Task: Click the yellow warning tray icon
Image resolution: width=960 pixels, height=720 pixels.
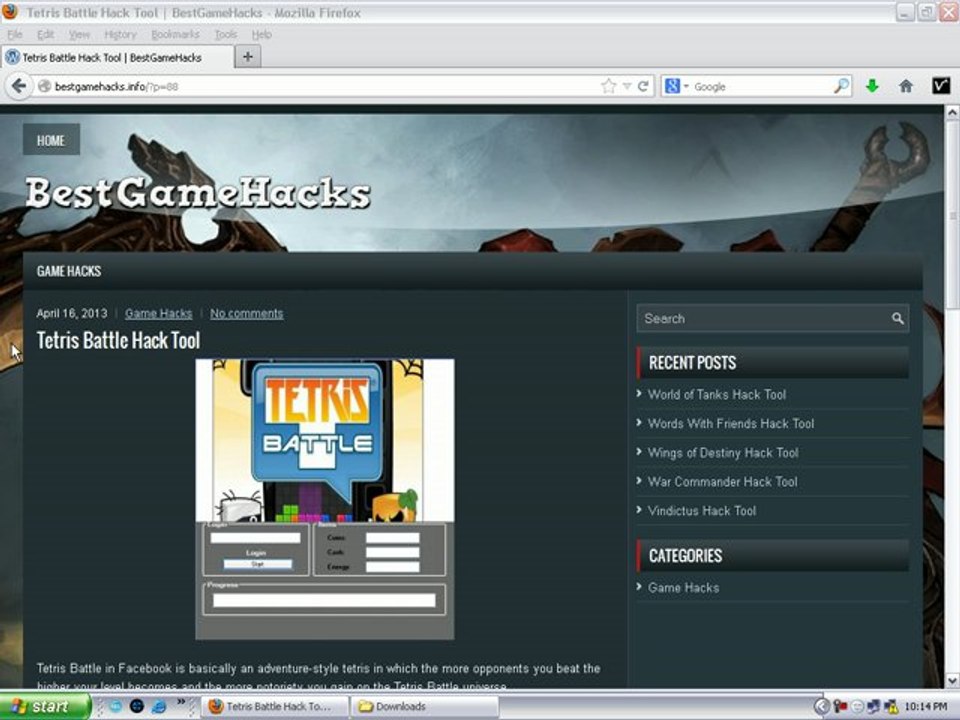Action: point(891,707)
